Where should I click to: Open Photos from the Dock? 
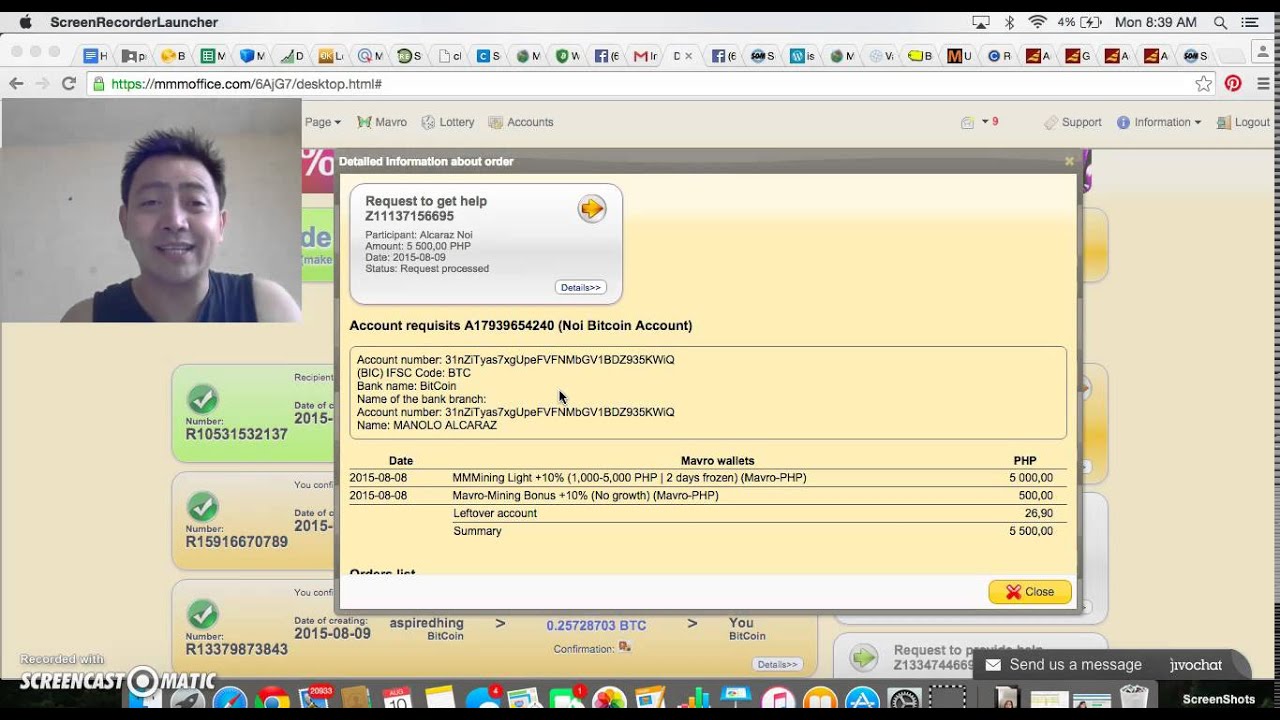click(608, 699)
